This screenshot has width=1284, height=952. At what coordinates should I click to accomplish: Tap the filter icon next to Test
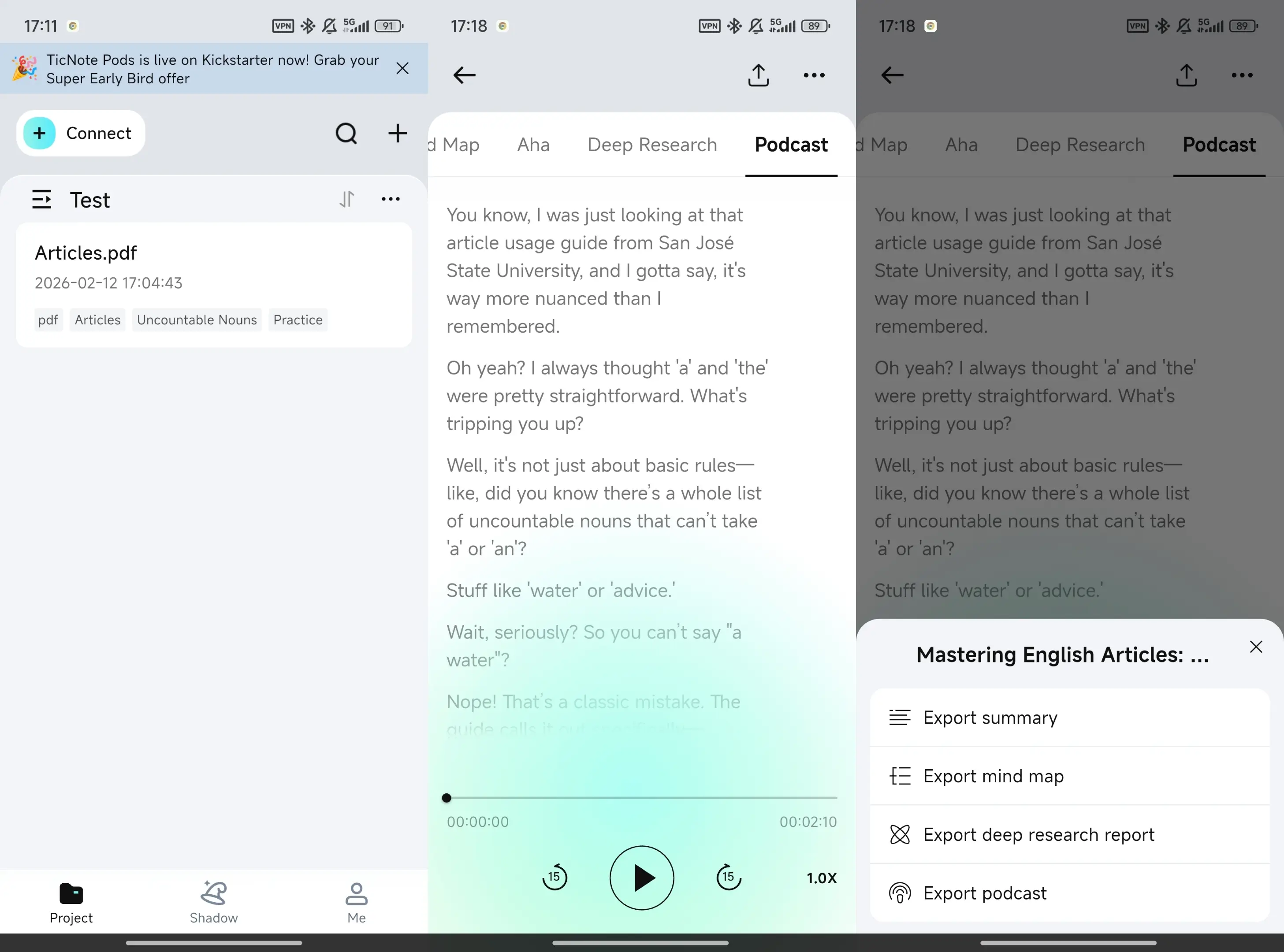click(42, 199)
